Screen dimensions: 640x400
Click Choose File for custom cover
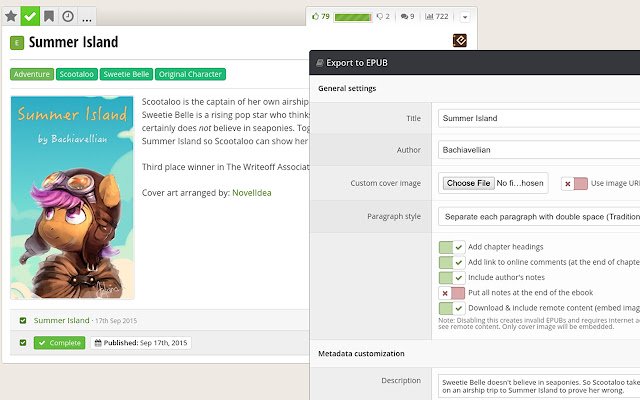coord(469,183)
